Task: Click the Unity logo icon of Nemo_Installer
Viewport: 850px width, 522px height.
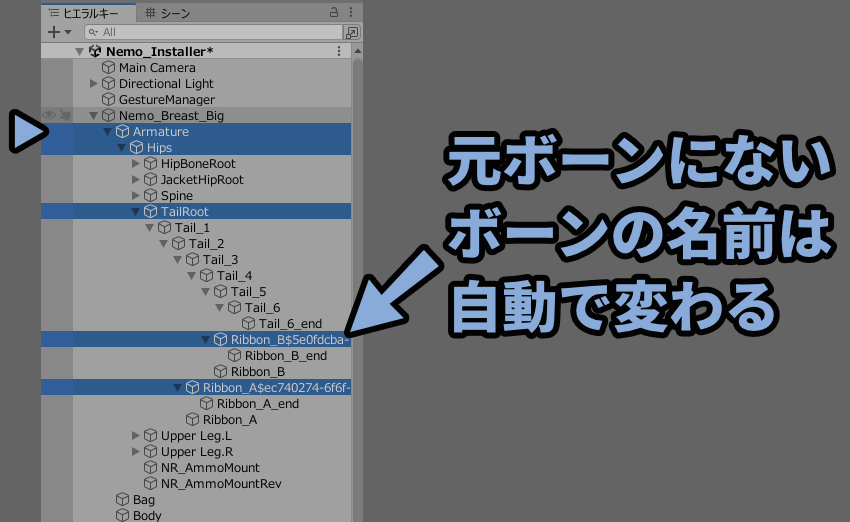Action: tap(95, 51)
